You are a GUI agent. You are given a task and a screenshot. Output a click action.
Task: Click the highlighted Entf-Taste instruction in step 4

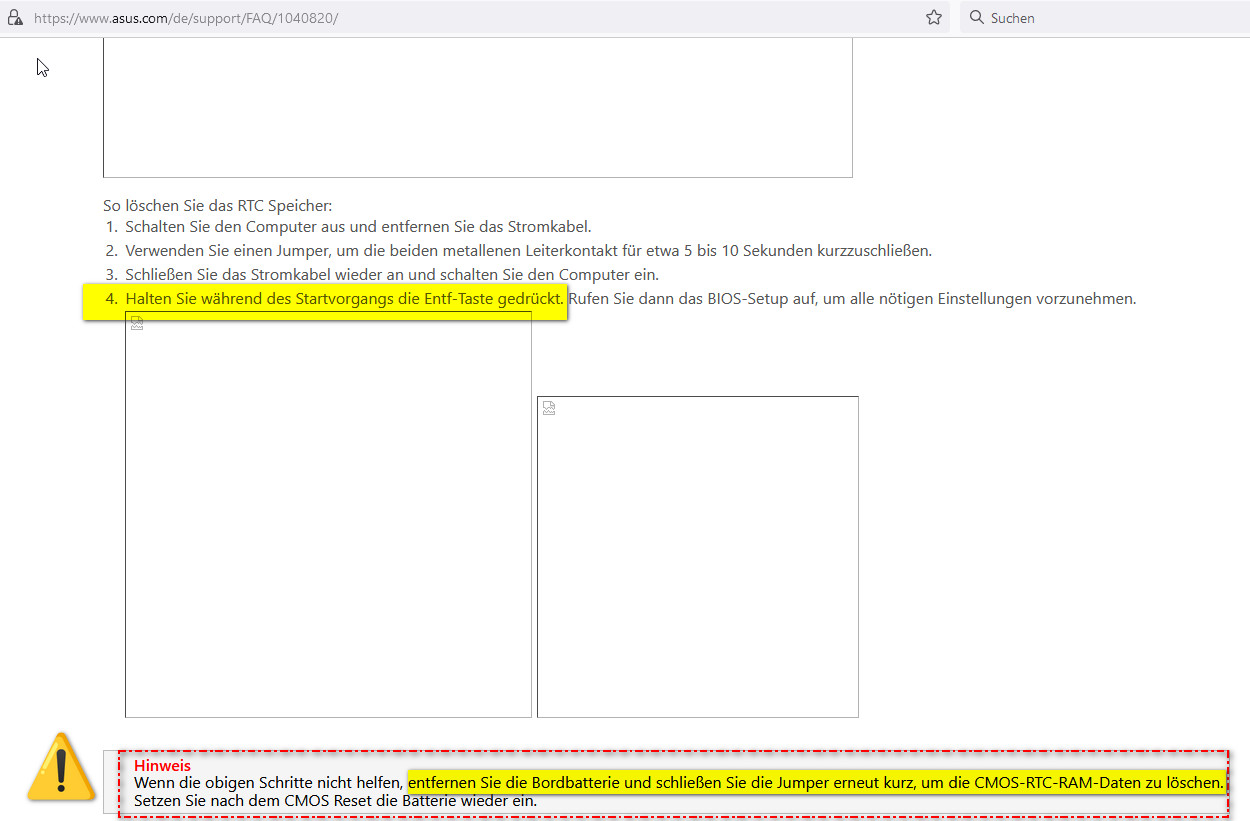click(x=340, y=297)
